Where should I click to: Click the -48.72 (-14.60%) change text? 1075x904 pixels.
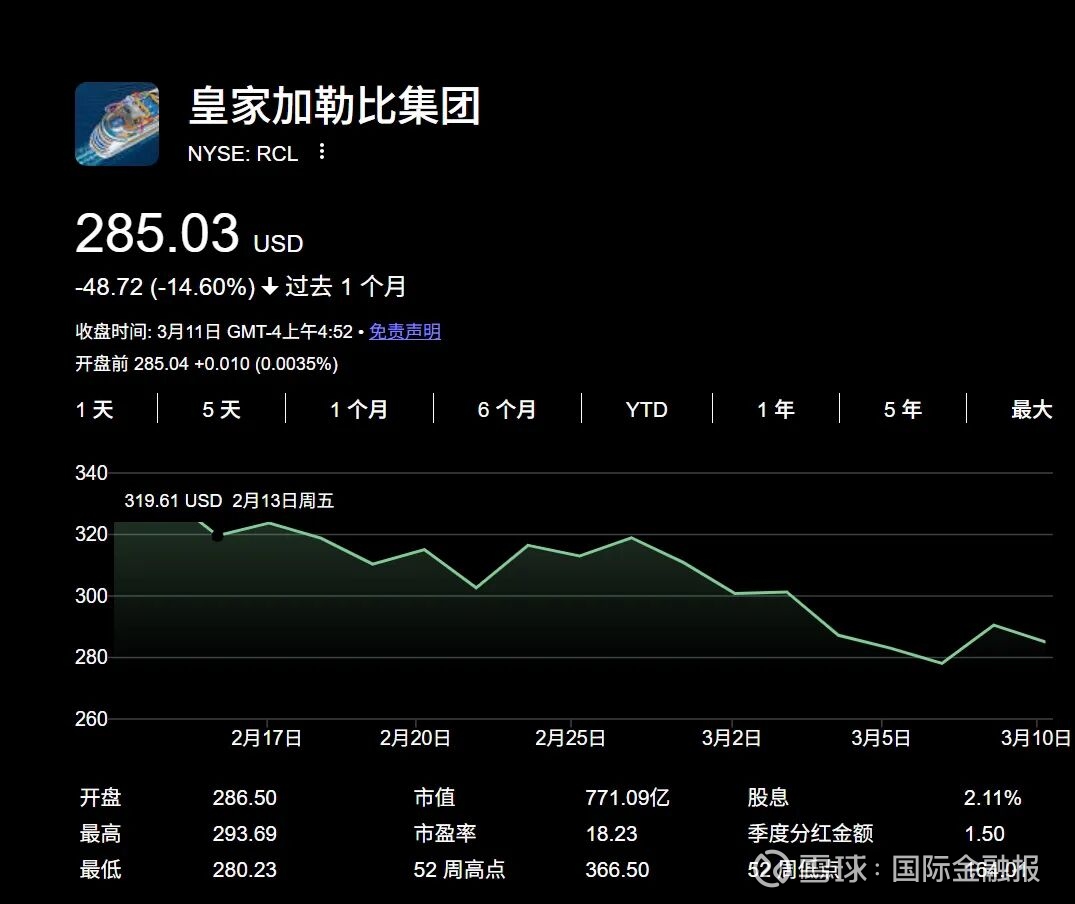[x=165, y=286]
